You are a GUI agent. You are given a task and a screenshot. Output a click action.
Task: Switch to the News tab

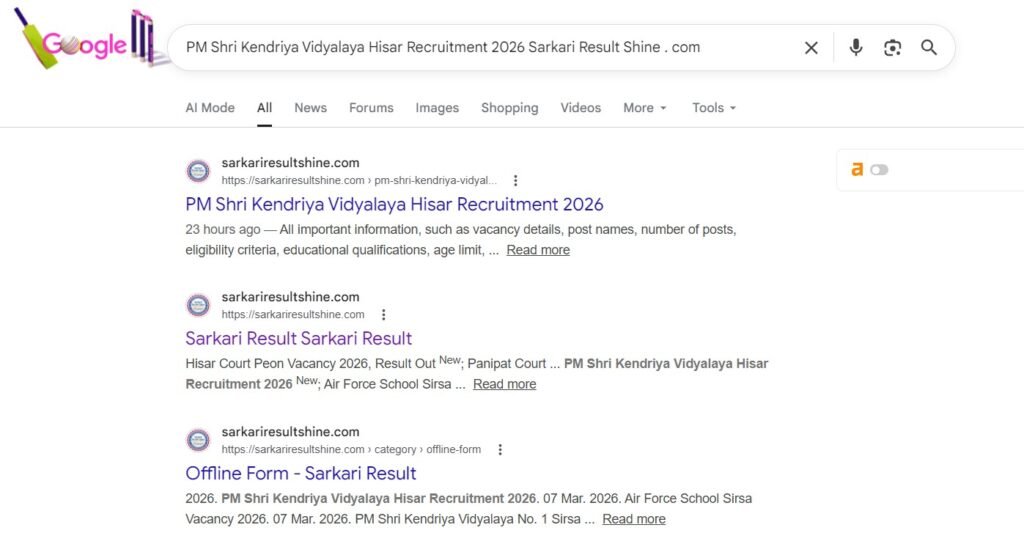coord(310,108)
